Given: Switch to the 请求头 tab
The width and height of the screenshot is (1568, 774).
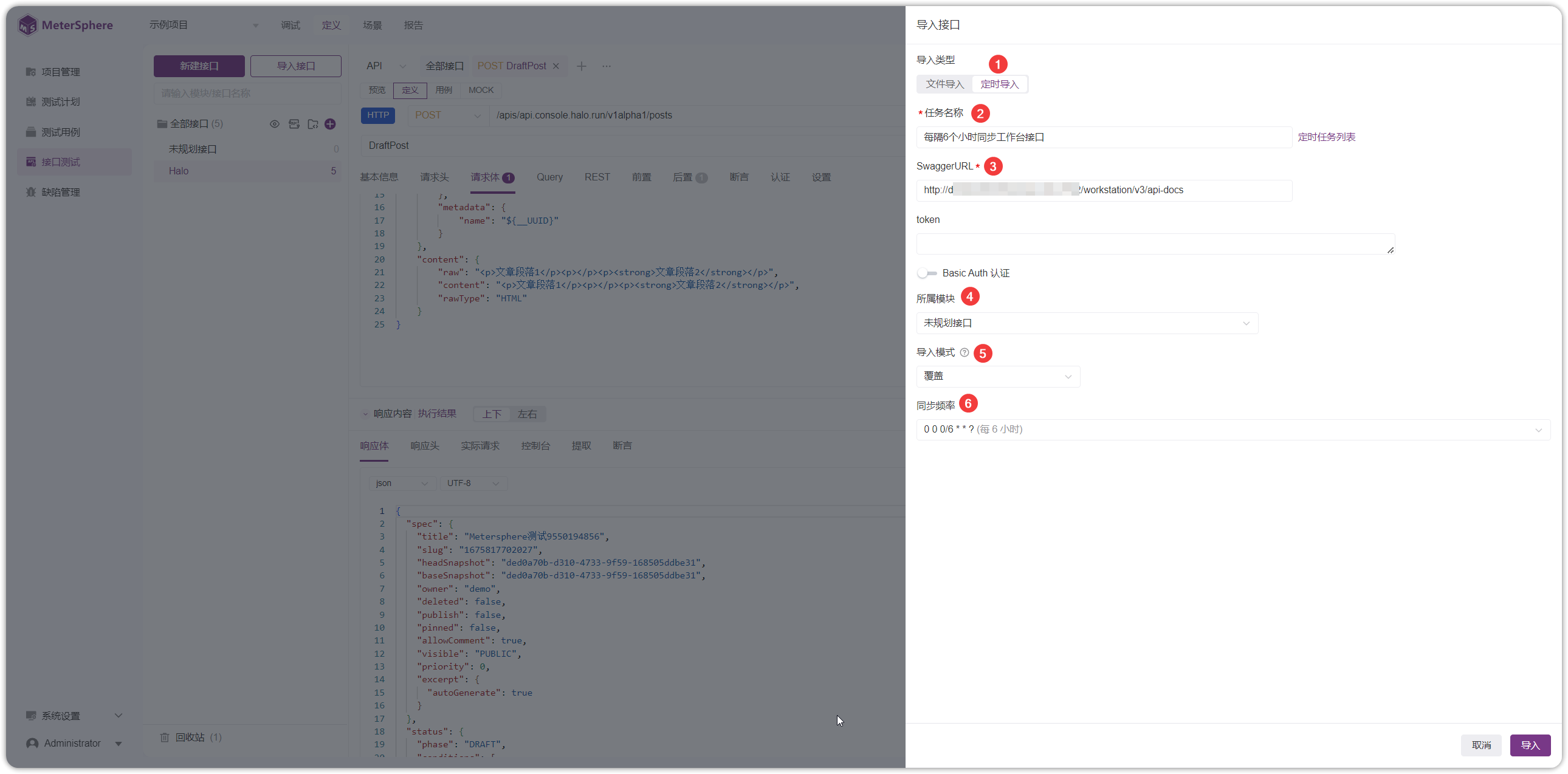Looking at the screenshot, I should [x=434, y=177].
